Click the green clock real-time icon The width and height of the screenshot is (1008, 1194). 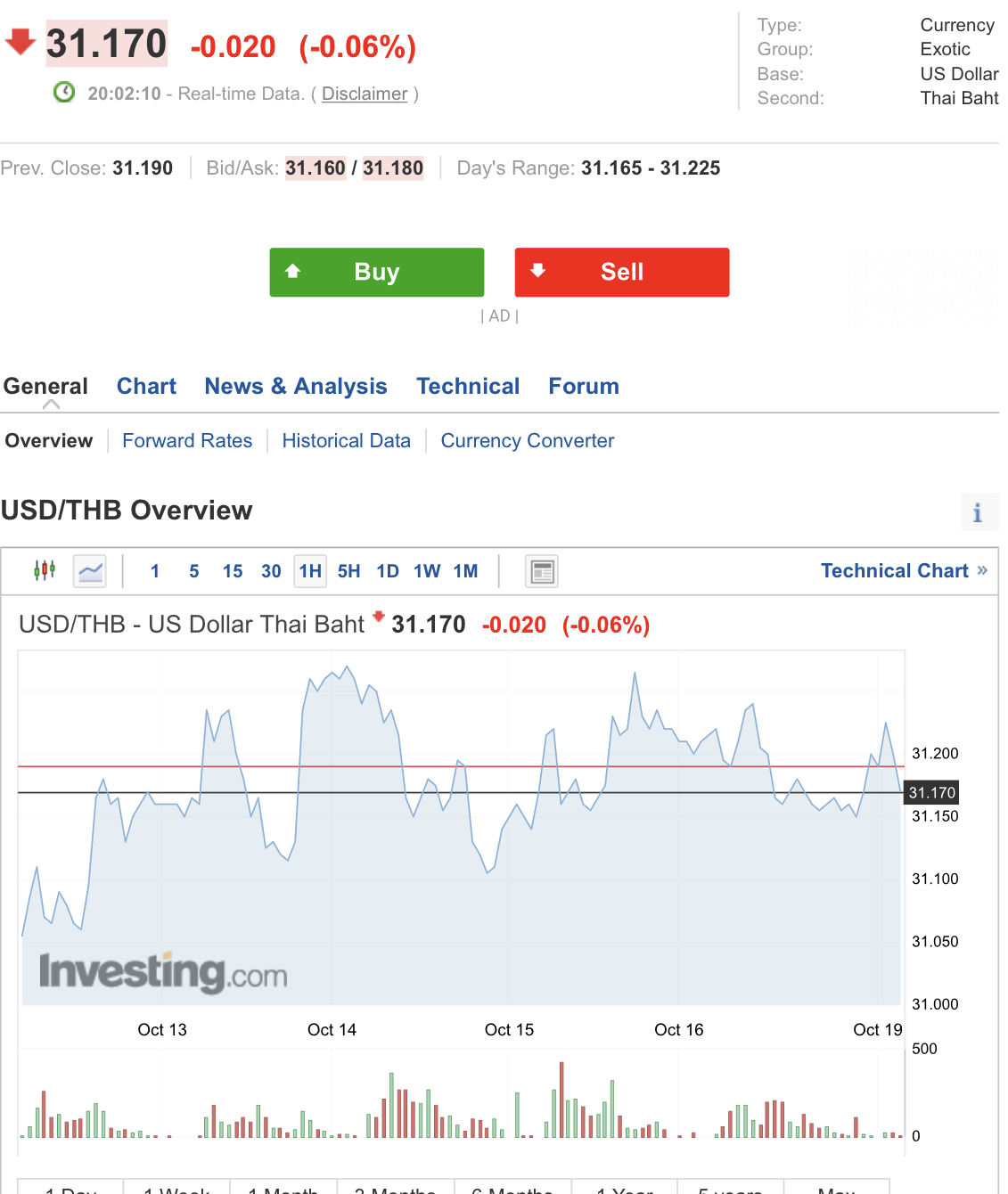click(64, 93)
